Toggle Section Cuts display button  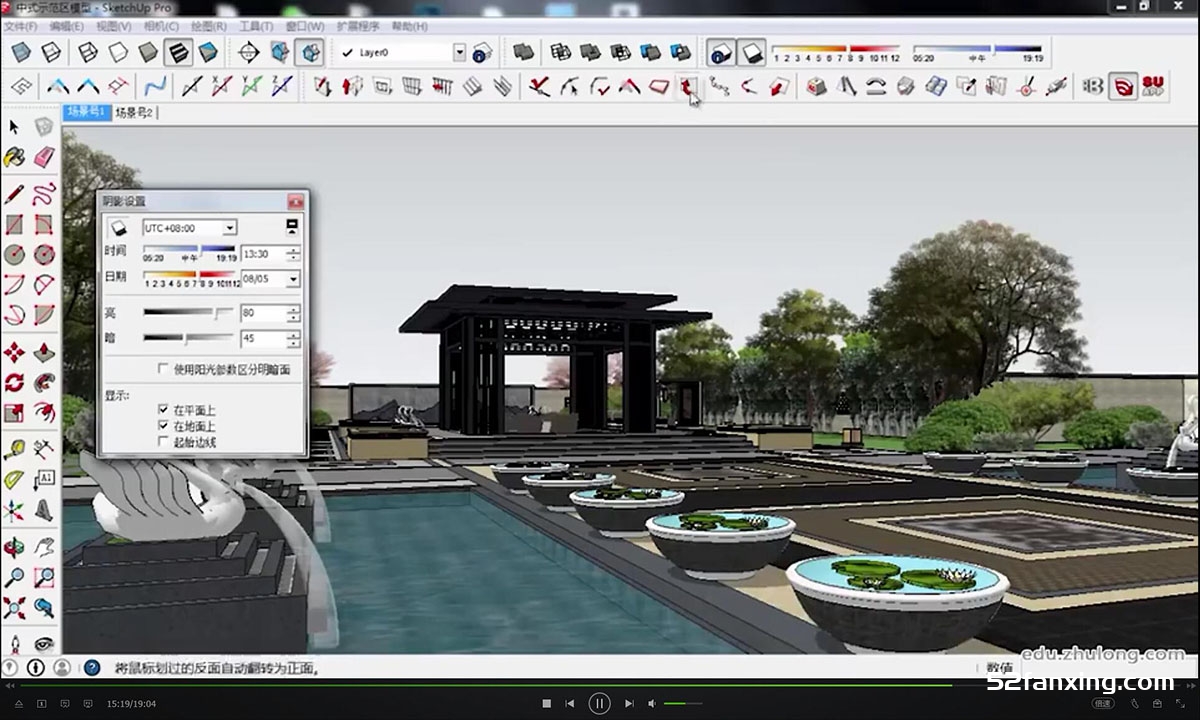point(311,52)
